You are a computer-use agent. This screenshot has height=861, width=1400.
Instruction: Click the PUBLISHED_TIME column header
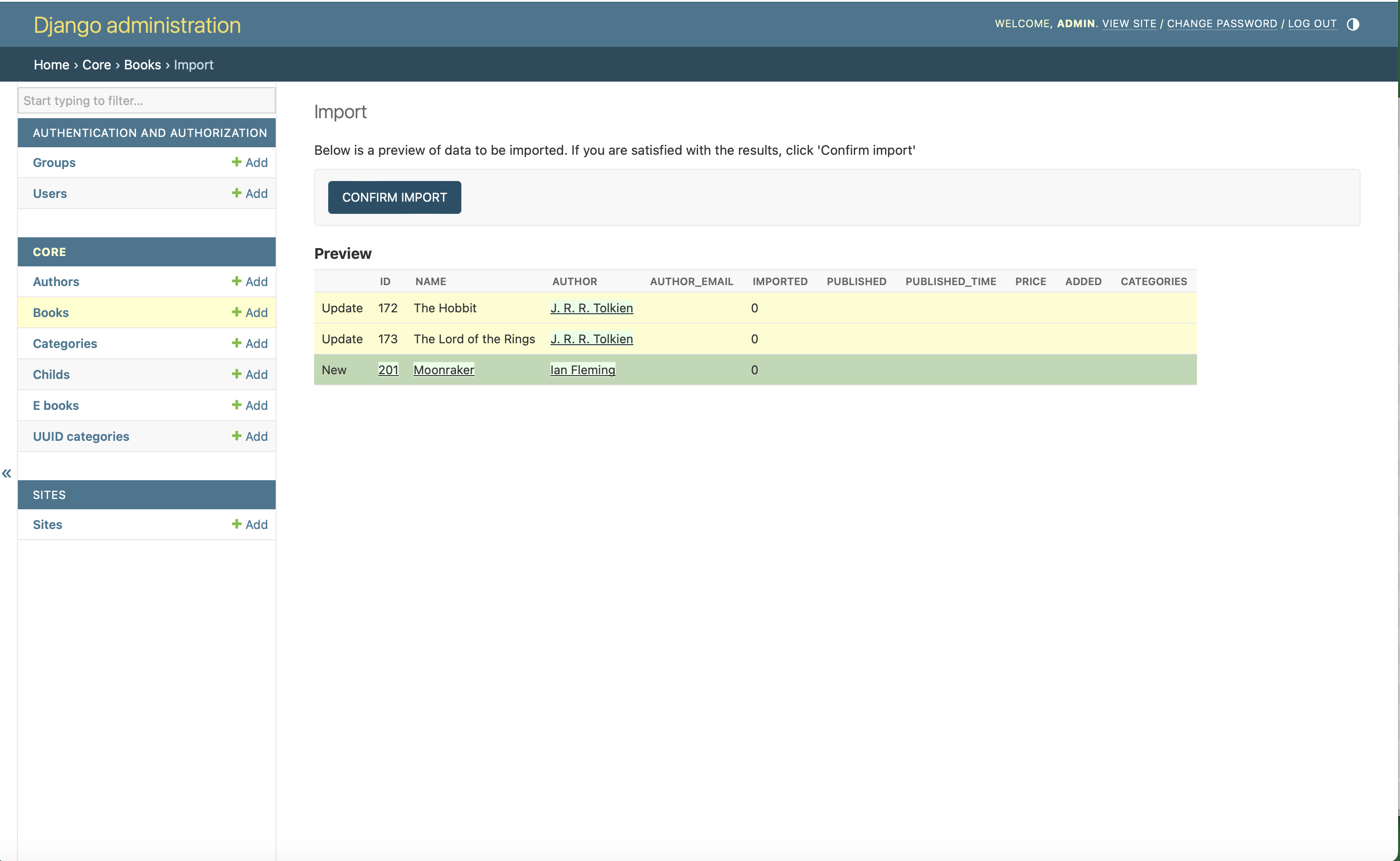[x=950, y=281]
